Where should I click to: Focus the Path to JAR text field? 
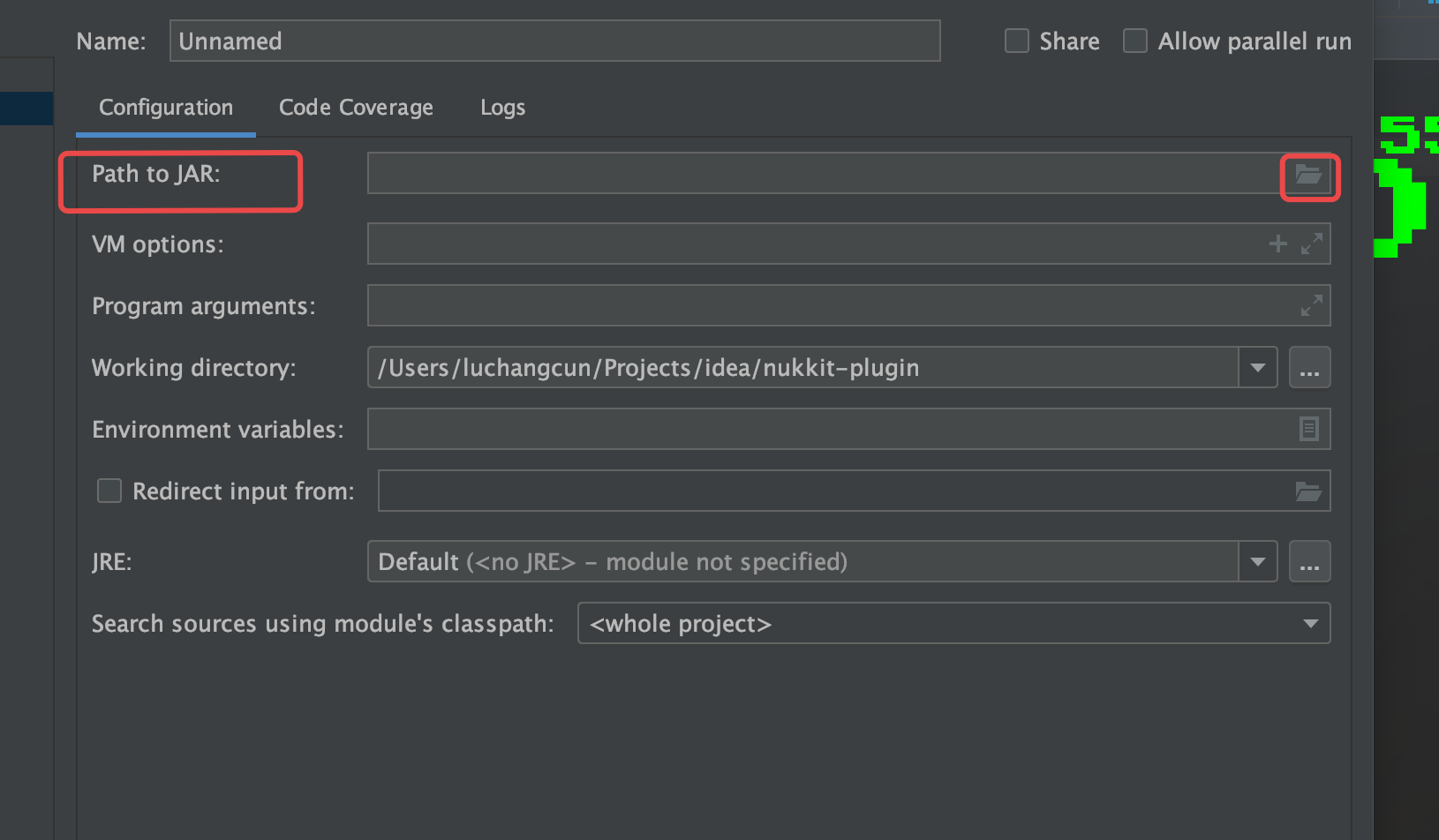(x=821, y=174)
